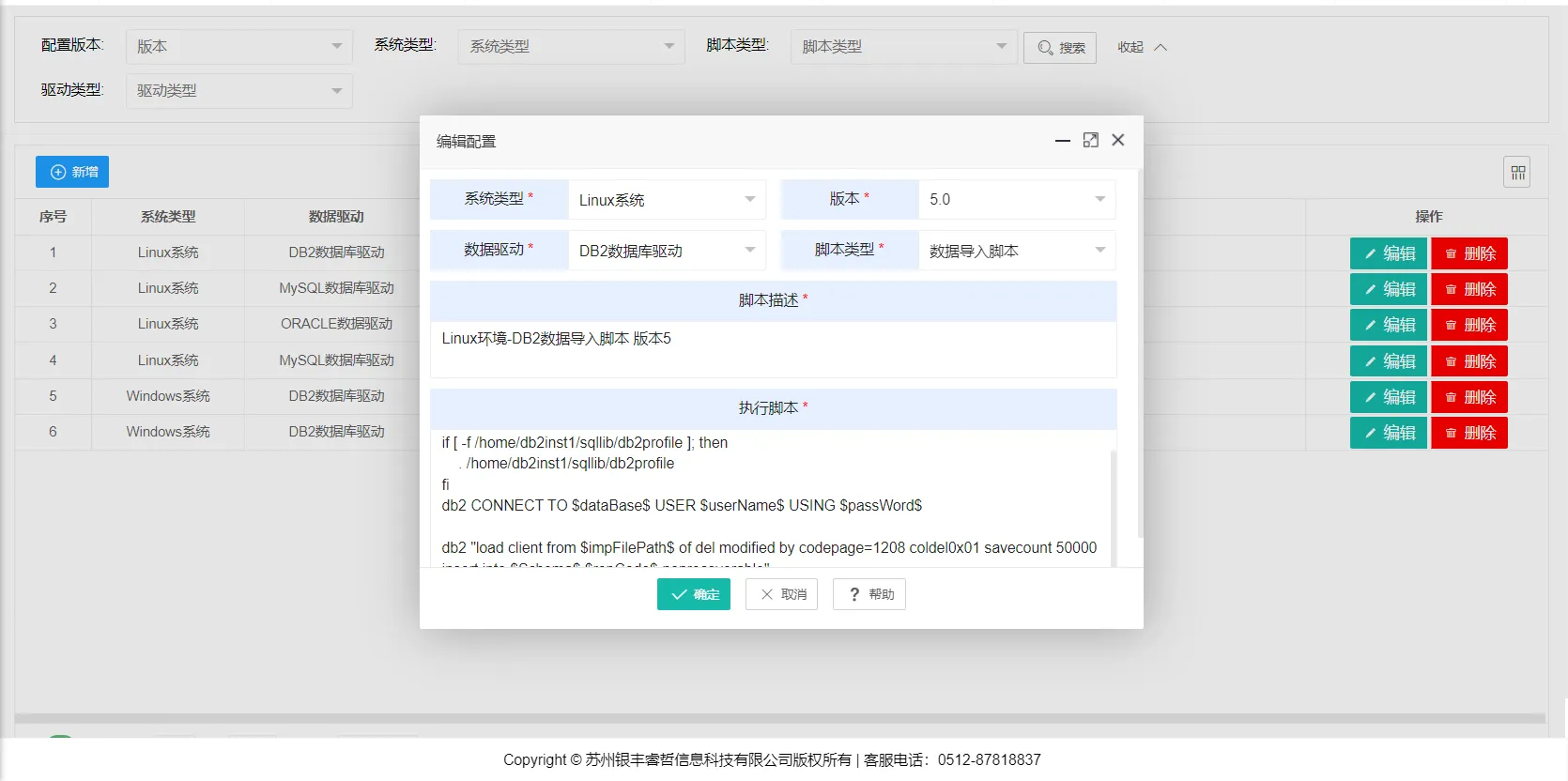Screen dimensions: 1568x781
Task: Expand the 脚本类型 dropdown in dialog
Action: pos(1016,251)
